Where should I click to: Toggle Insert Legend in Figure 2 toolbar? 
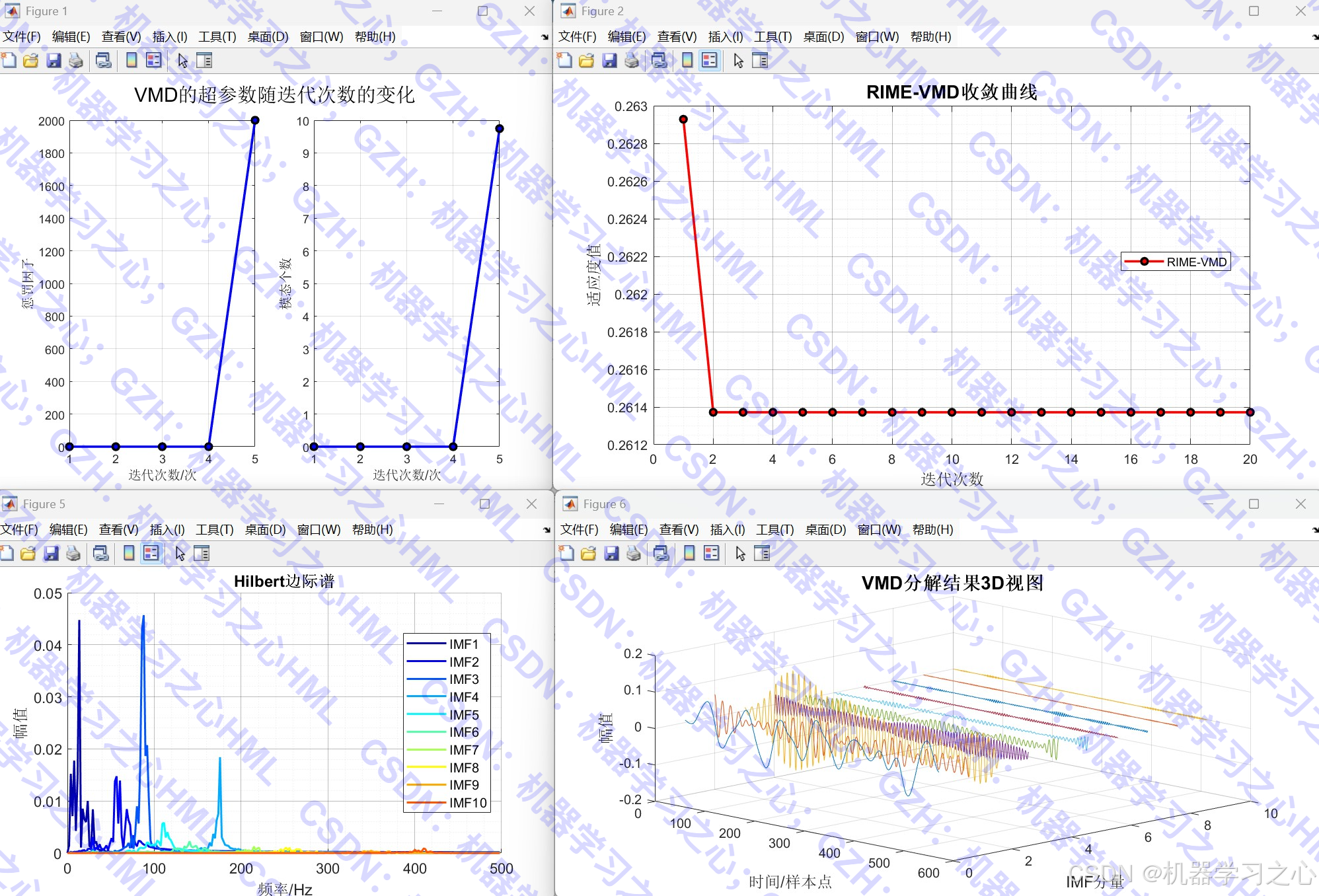point(710,61)
